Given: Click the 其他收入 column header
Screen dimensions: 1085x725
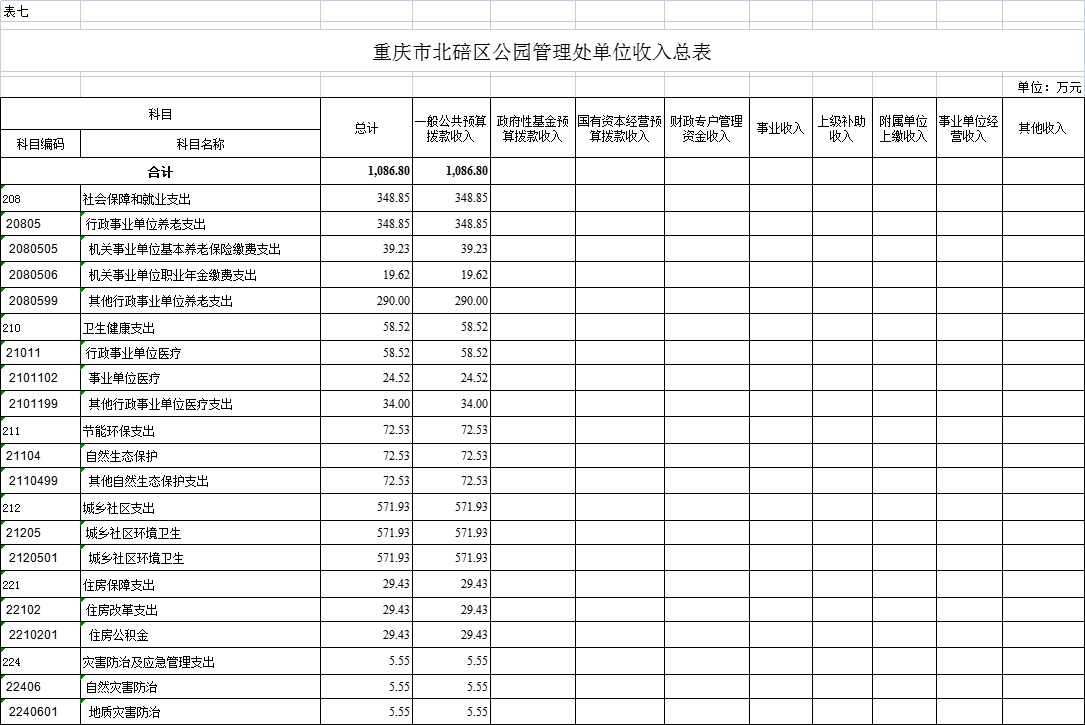Looking at the screenshot, I should pos(1043,128).
